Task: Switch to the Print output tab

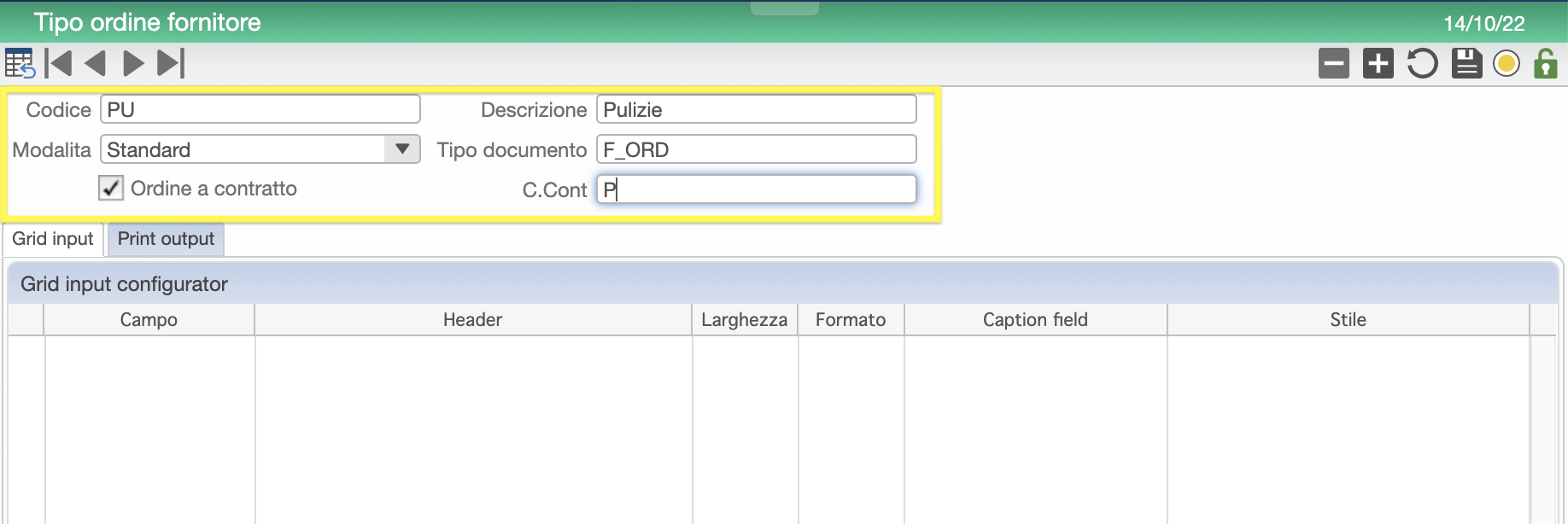Action: click(x=166, y=239)
